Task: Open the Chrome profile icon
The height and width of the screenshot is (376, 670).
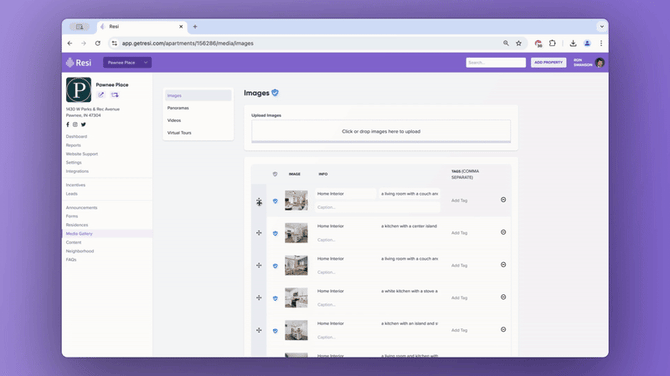Action: pyautogui.click(x=587, y=43)
